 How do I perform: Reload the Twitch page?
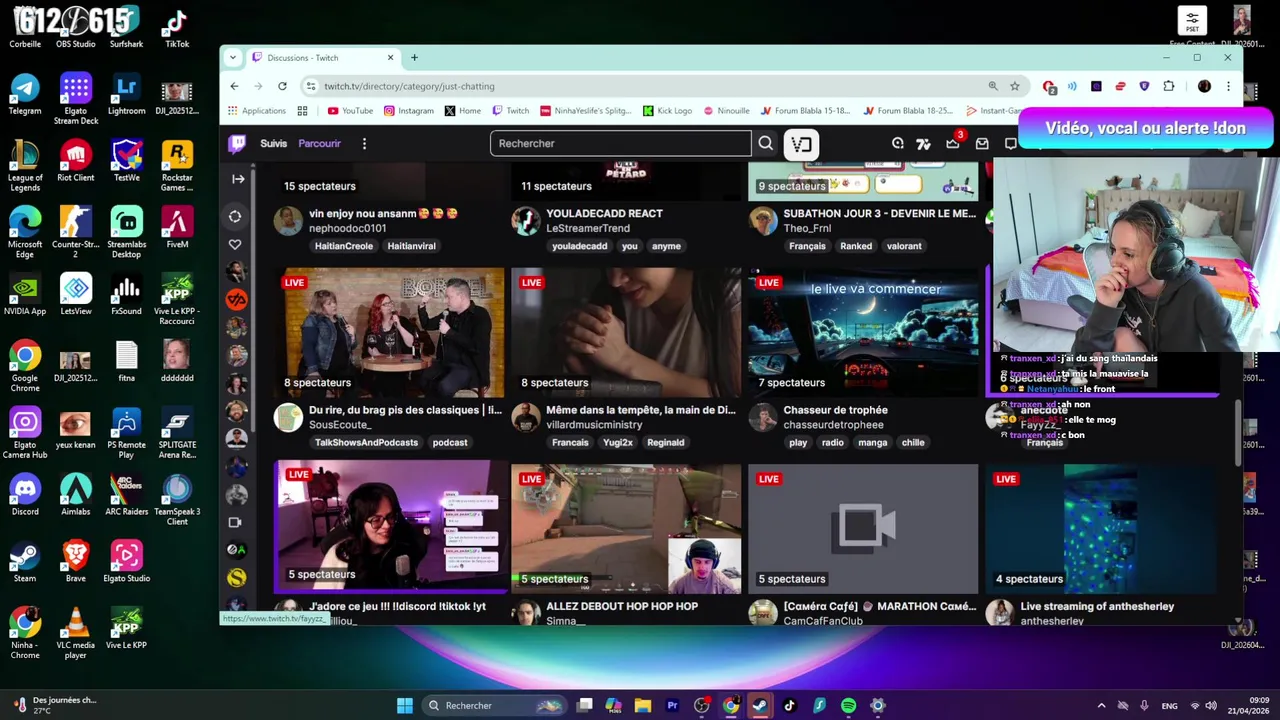(x=282, y=86)
